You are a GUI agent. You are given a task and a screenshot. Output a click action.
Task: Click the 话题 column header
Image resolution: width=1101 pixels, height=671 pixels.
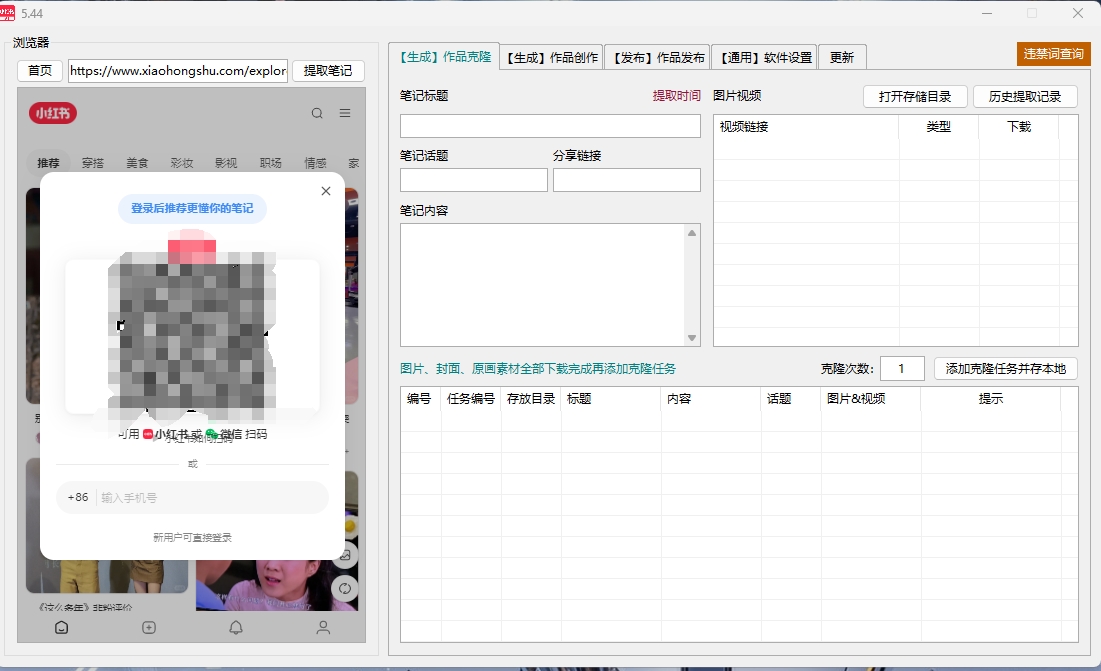click(791, 399)
